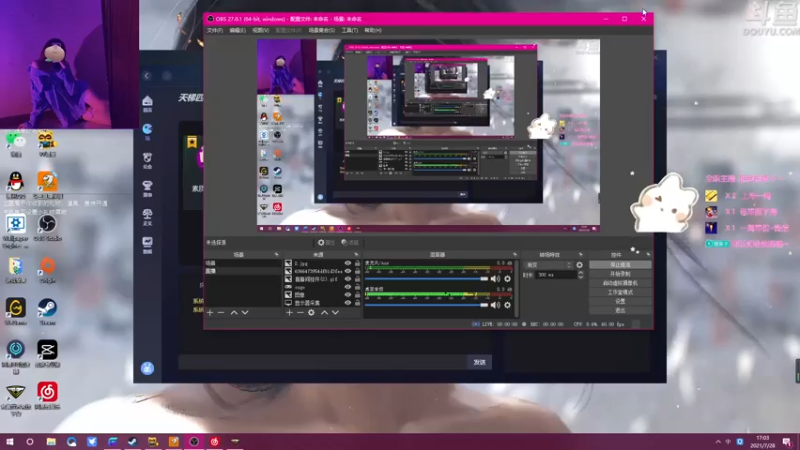Viewport: 800px width, 450px height.
Task: Click the home icon in the rear window sidebar
Action: point(147,103)
